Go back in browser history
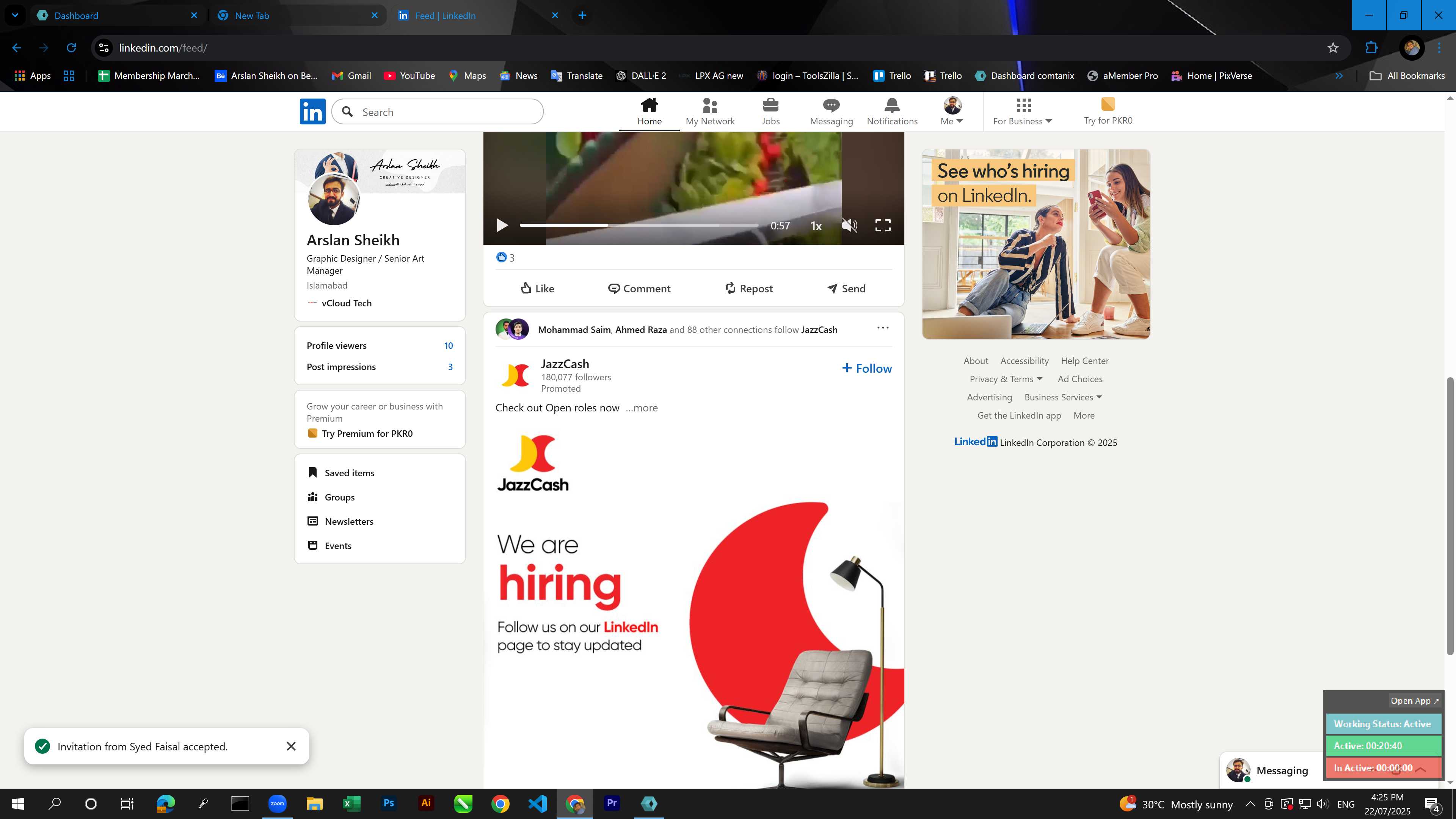Image resolution: width=1456 pixels, height=819 pixels. point(17,48)
